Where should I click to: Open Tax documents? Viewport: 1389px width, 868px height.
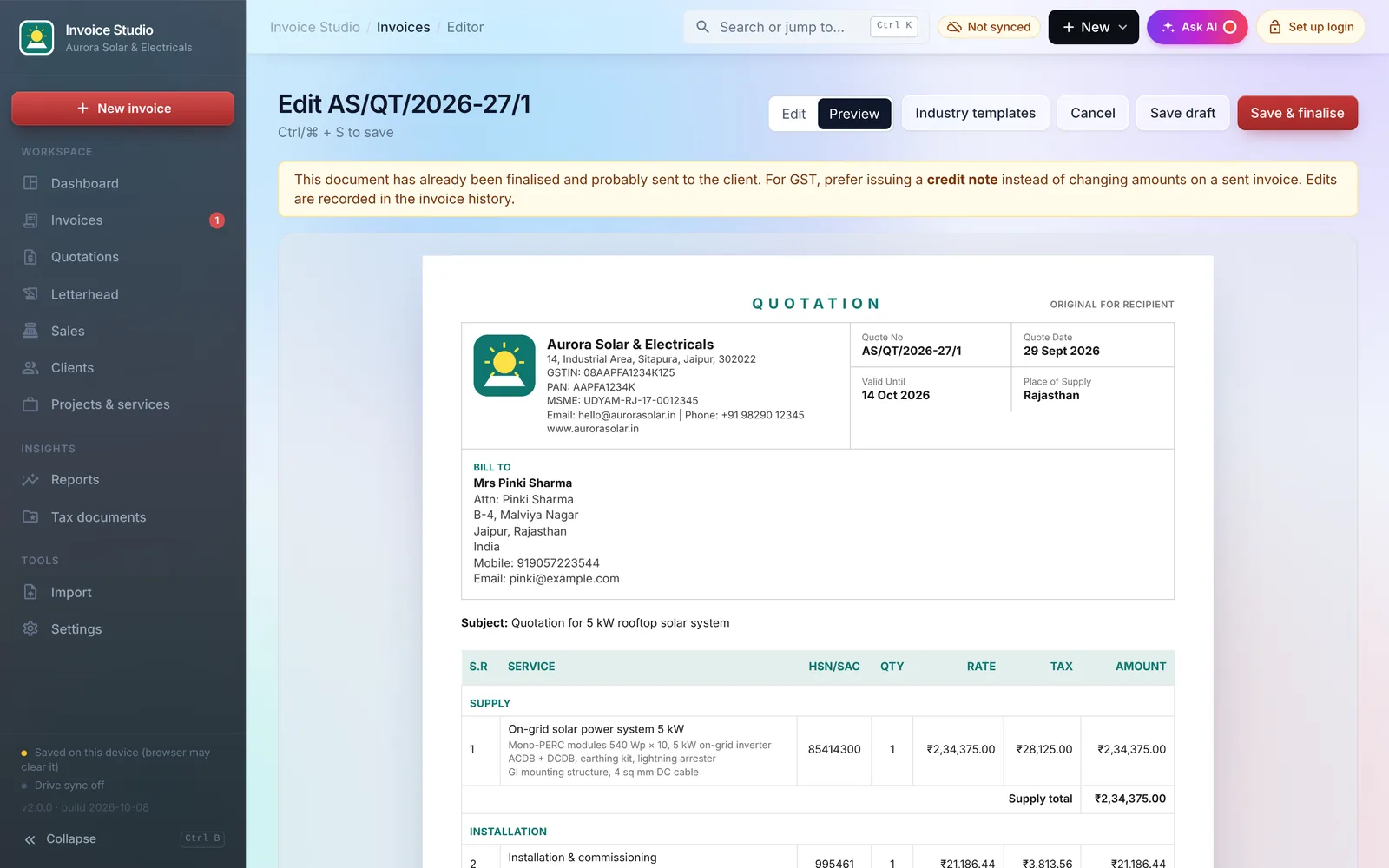tap(122, 517)
